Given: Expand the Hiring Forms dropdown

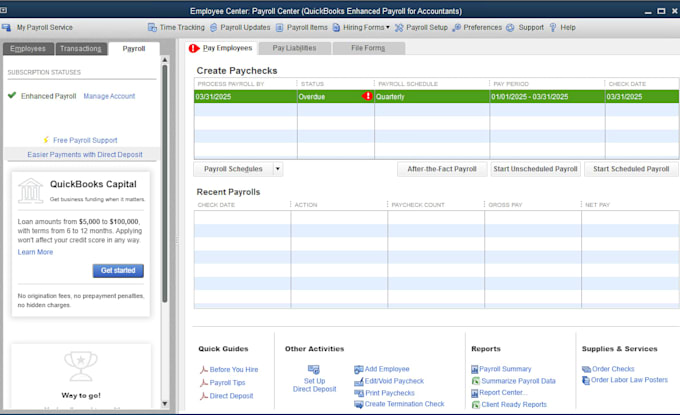Looking at the screenshot, I should (388, 27).
